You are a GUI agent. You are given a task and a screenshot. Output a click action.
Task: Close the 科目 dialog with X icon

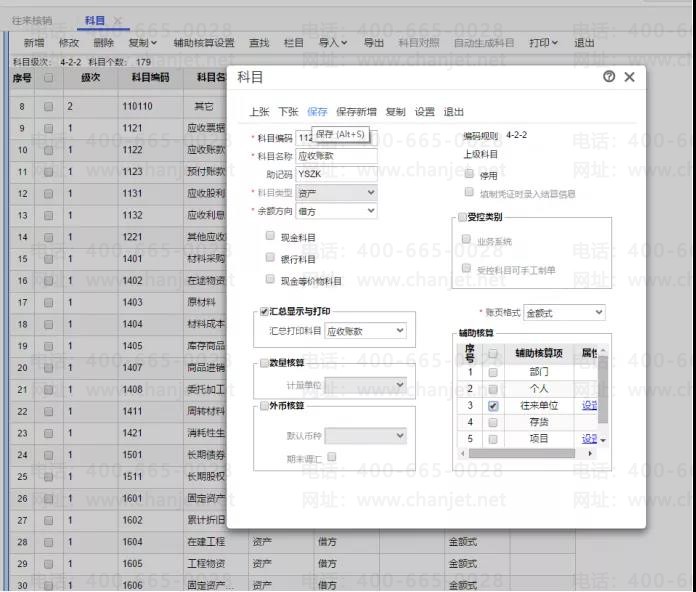(x=629, y=77)
